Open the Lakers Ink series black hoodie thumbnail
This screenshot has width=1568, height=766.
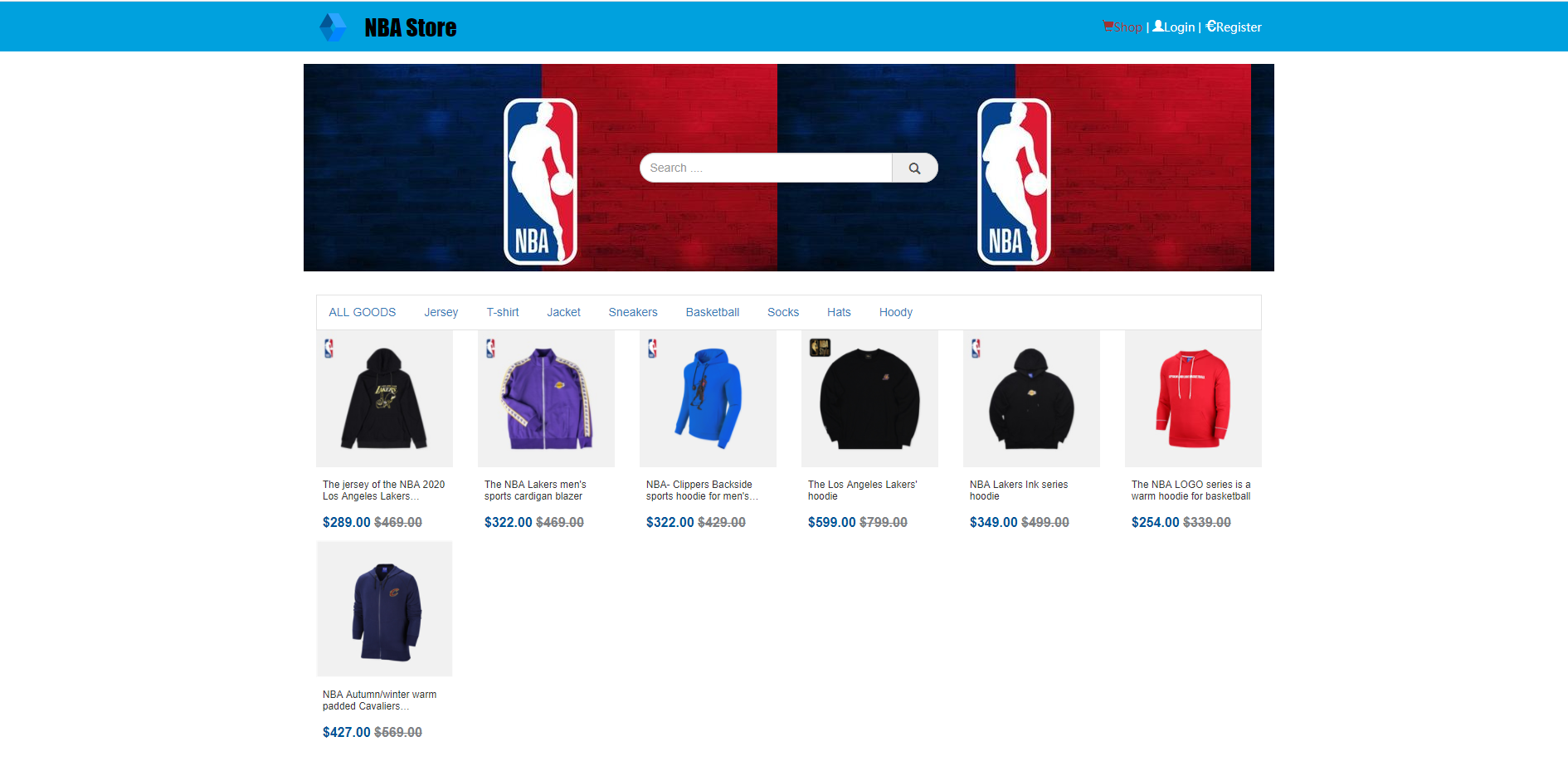point(1031,398)
